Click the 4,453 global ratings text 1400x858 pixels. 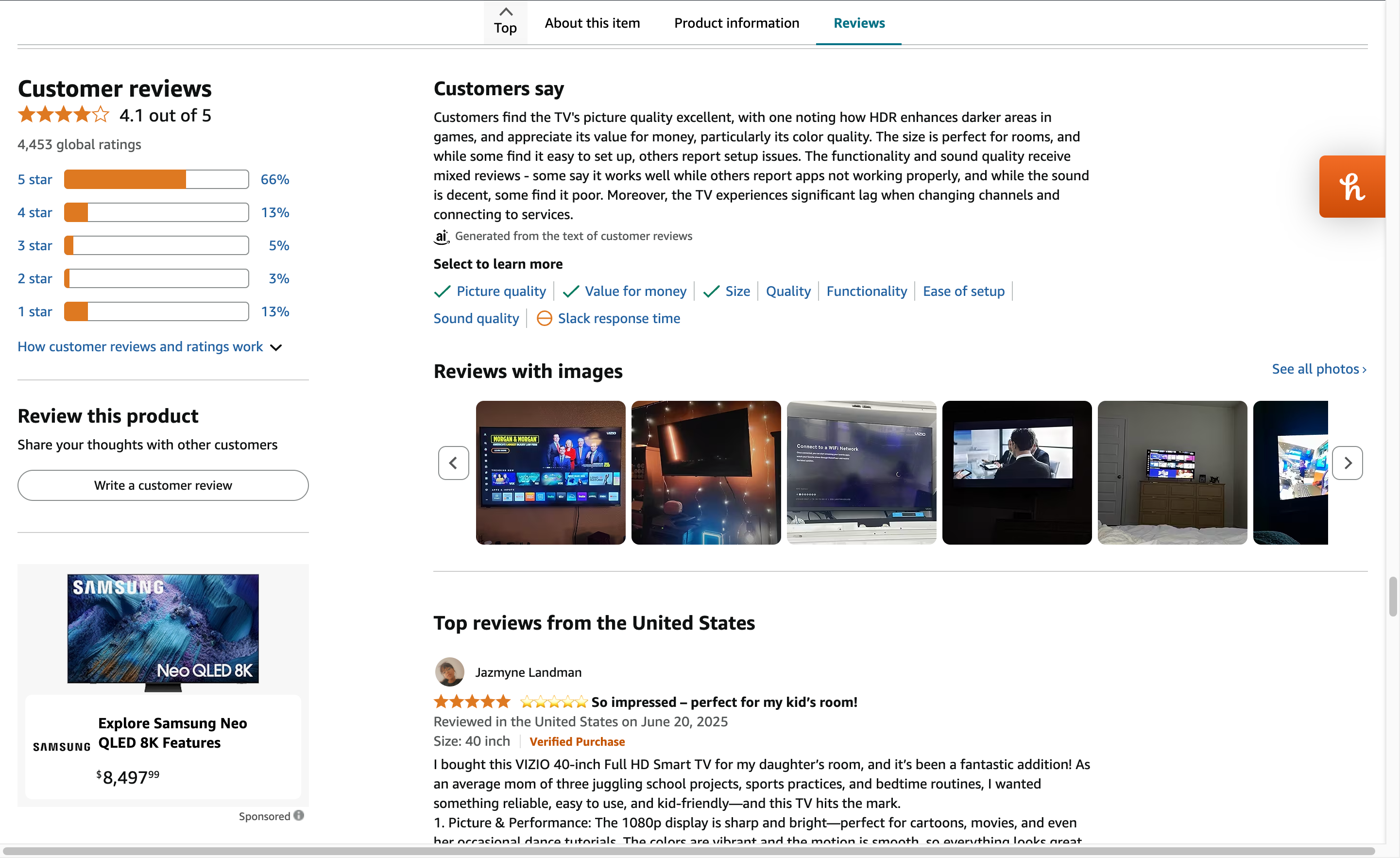(x=79, y=144)
